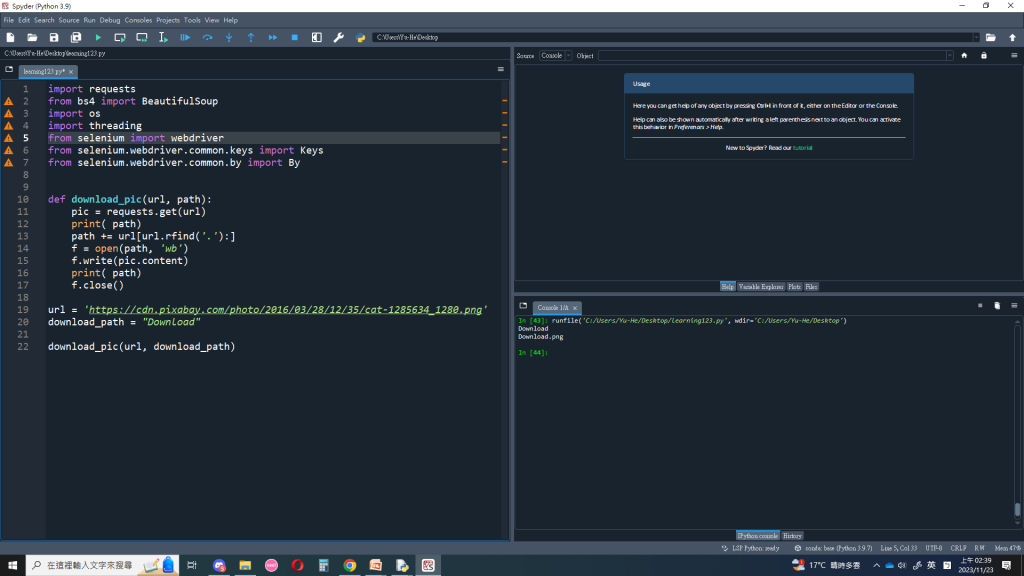Open the Spyder tutorial link
Viewport: 1024px width, 576px height.
pos(802,148)
